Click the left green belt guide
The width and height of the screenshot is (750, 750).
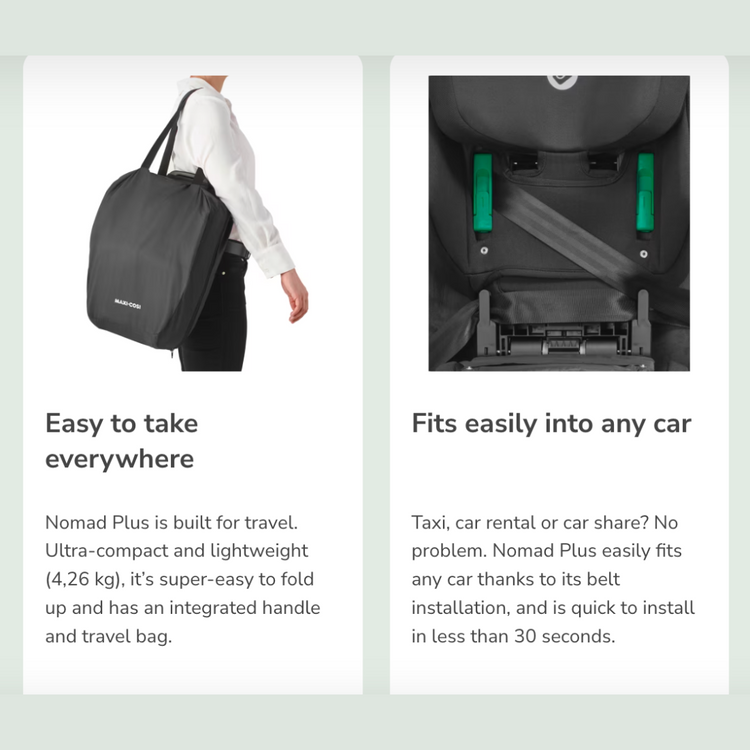point(482,195)
